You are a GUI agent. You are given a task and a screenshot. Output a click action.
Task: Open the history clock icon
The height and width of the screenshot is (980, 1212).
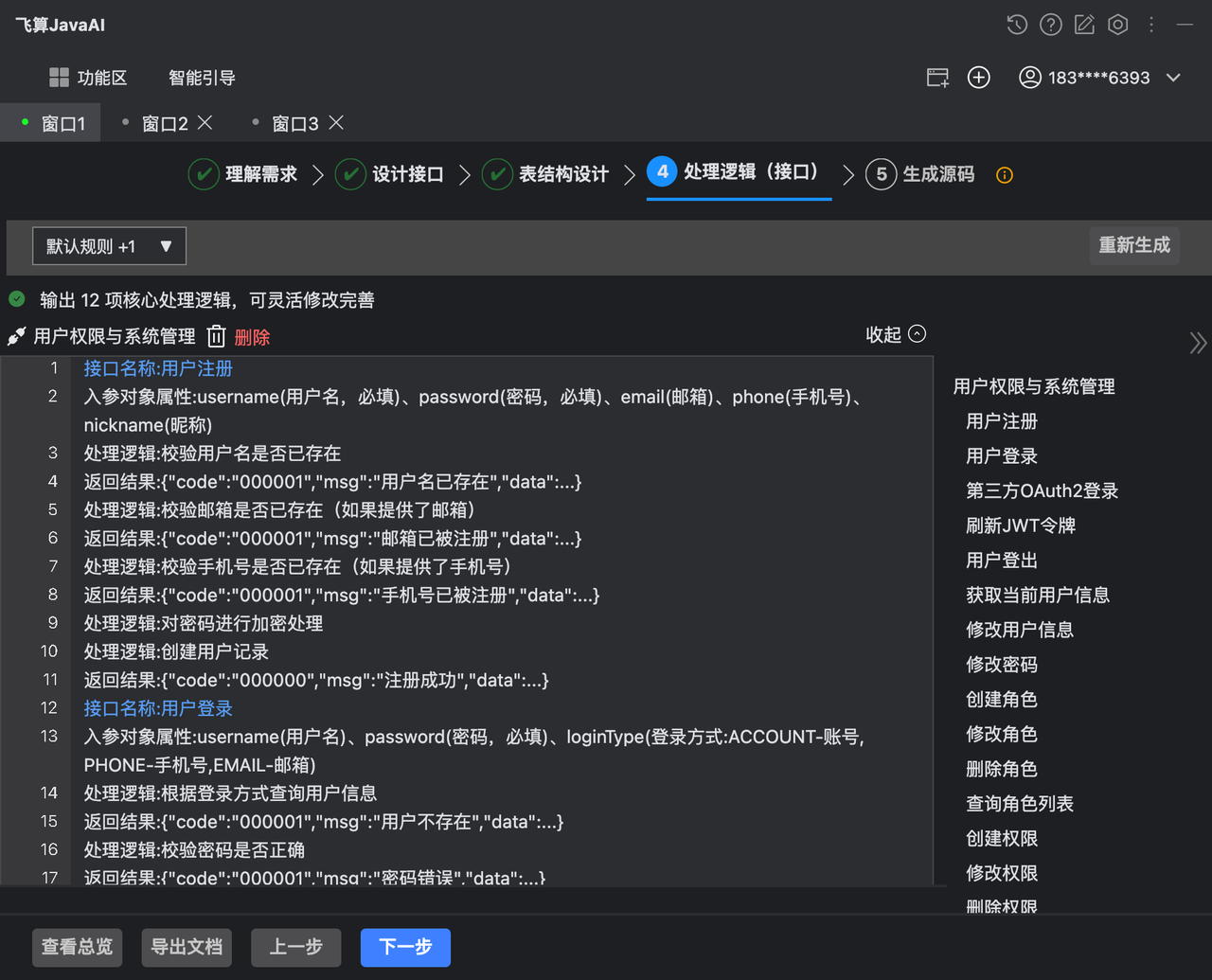coord(1017,25)
